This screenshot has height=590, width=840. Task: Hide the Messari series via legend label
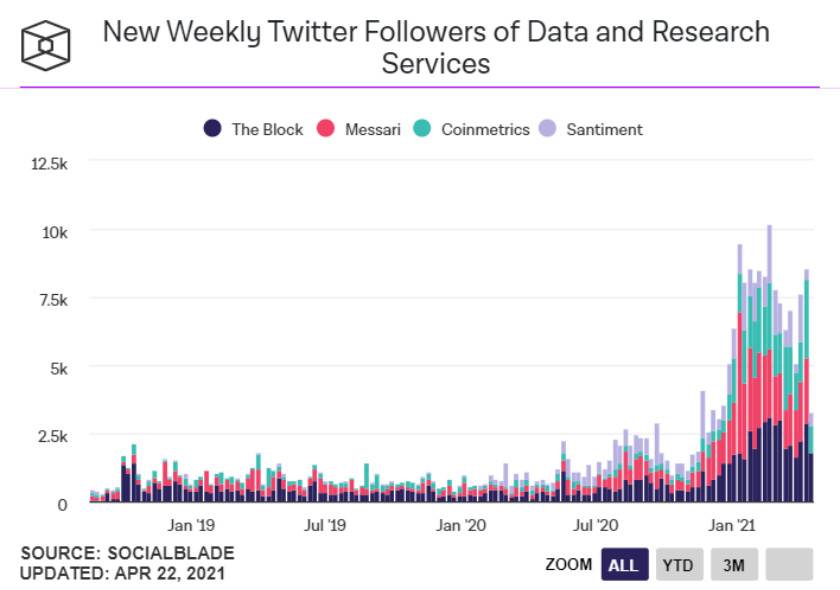tap(372, 129)
